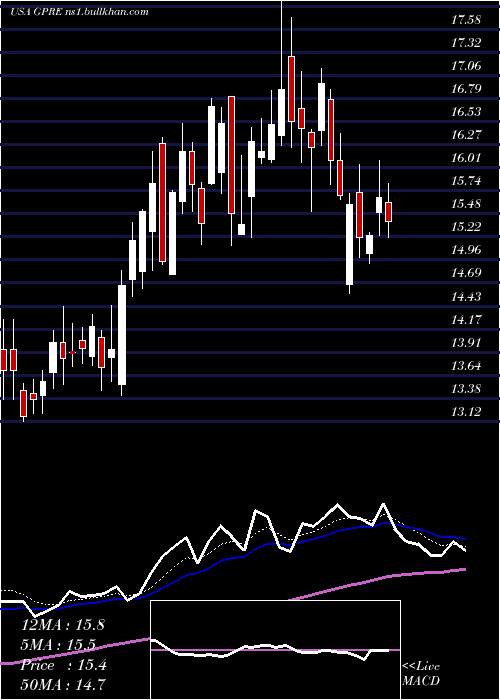Click the 13.12 price axis label
The image size is (500, 700).
coord(467,412)
